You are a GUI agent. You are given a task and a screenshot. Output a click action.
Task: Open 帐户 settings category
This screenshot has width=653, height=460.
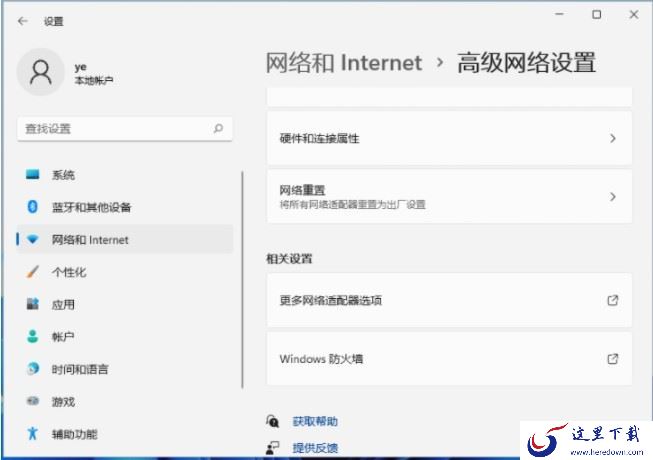(125, 337)
